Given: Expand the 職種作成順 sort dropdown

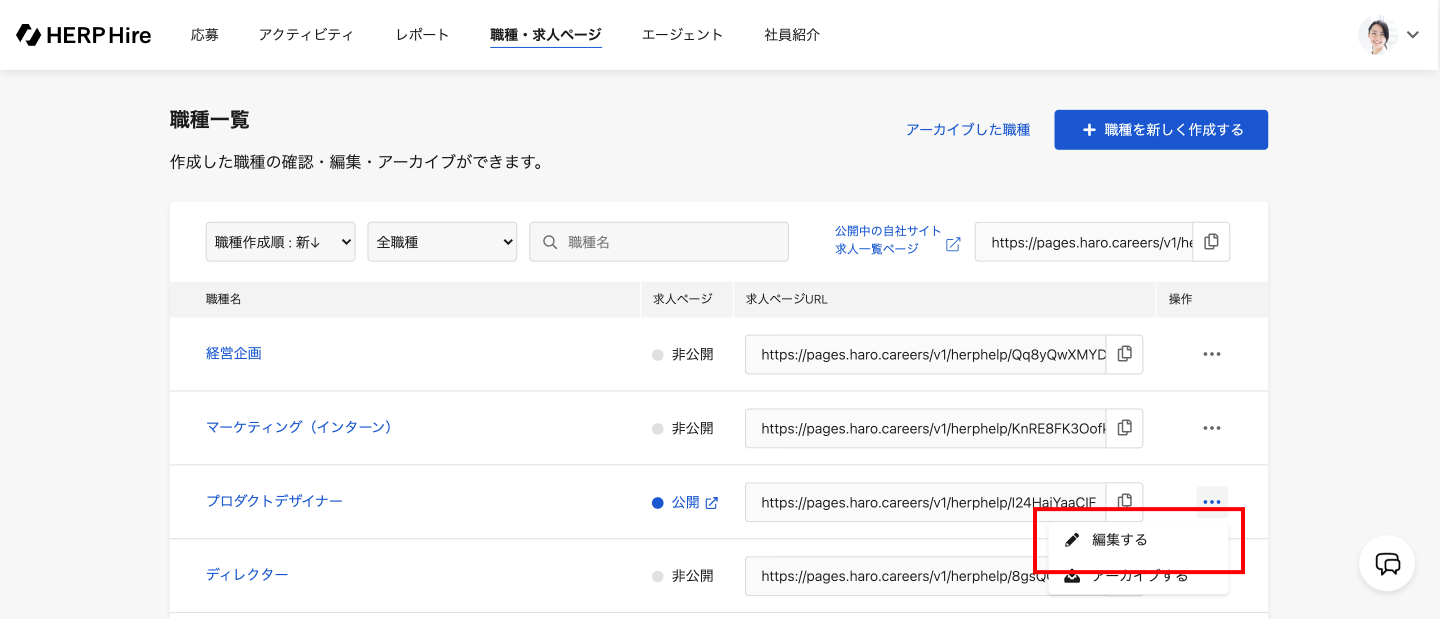Looking at the screenshot, I should 280,242.
